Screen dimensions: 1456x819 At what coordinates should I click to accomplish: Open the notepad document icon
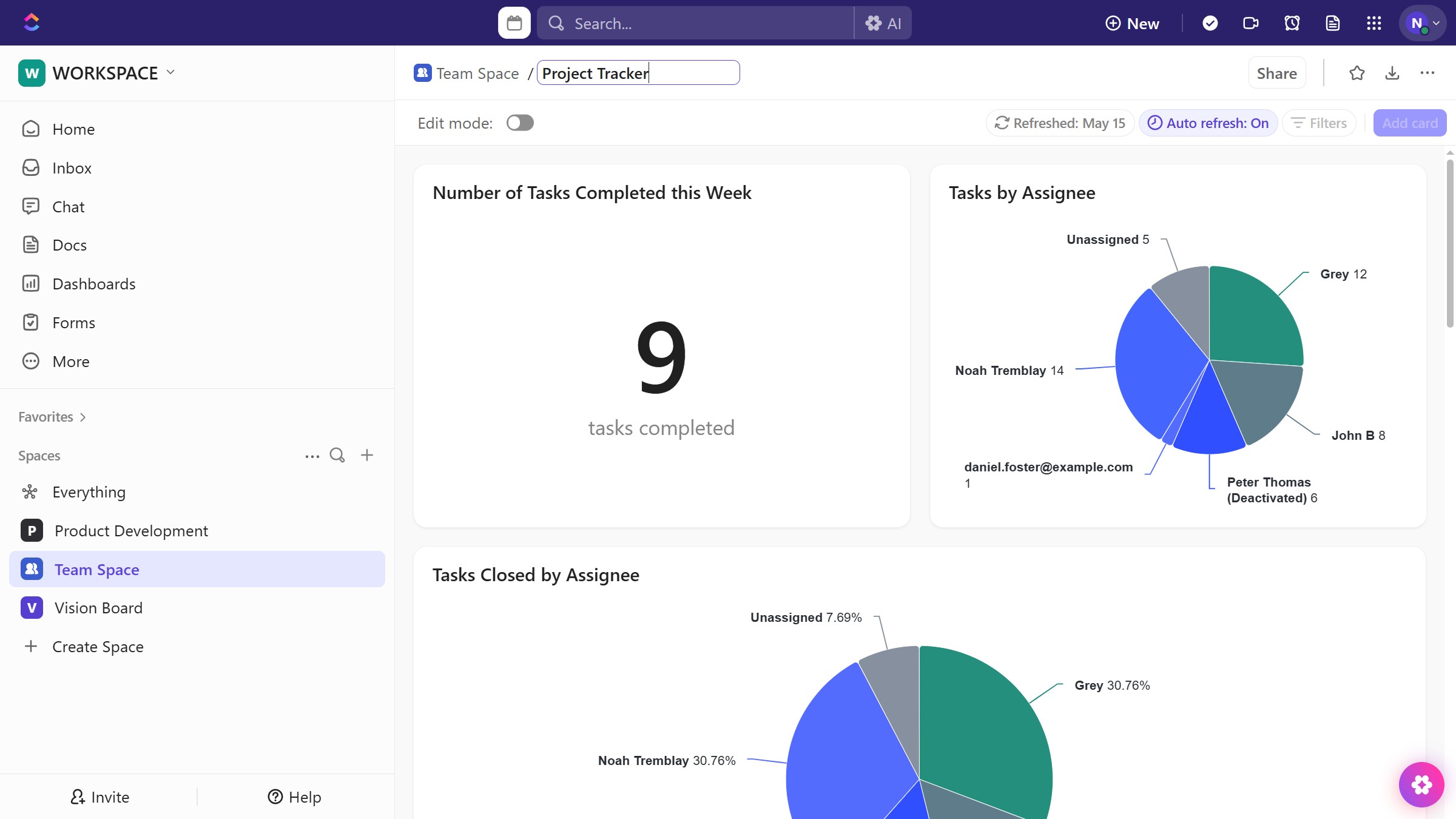pos(1332,23)
